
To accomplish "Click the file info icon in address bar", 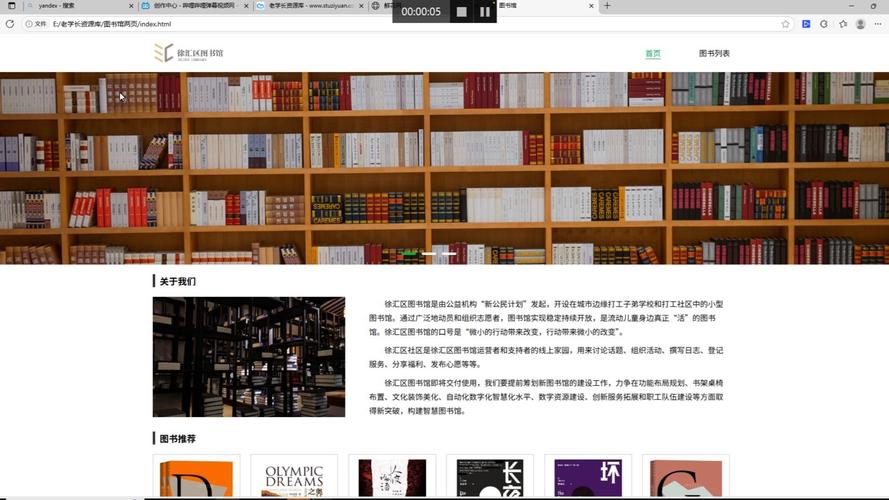I will (x=29, y=24).
